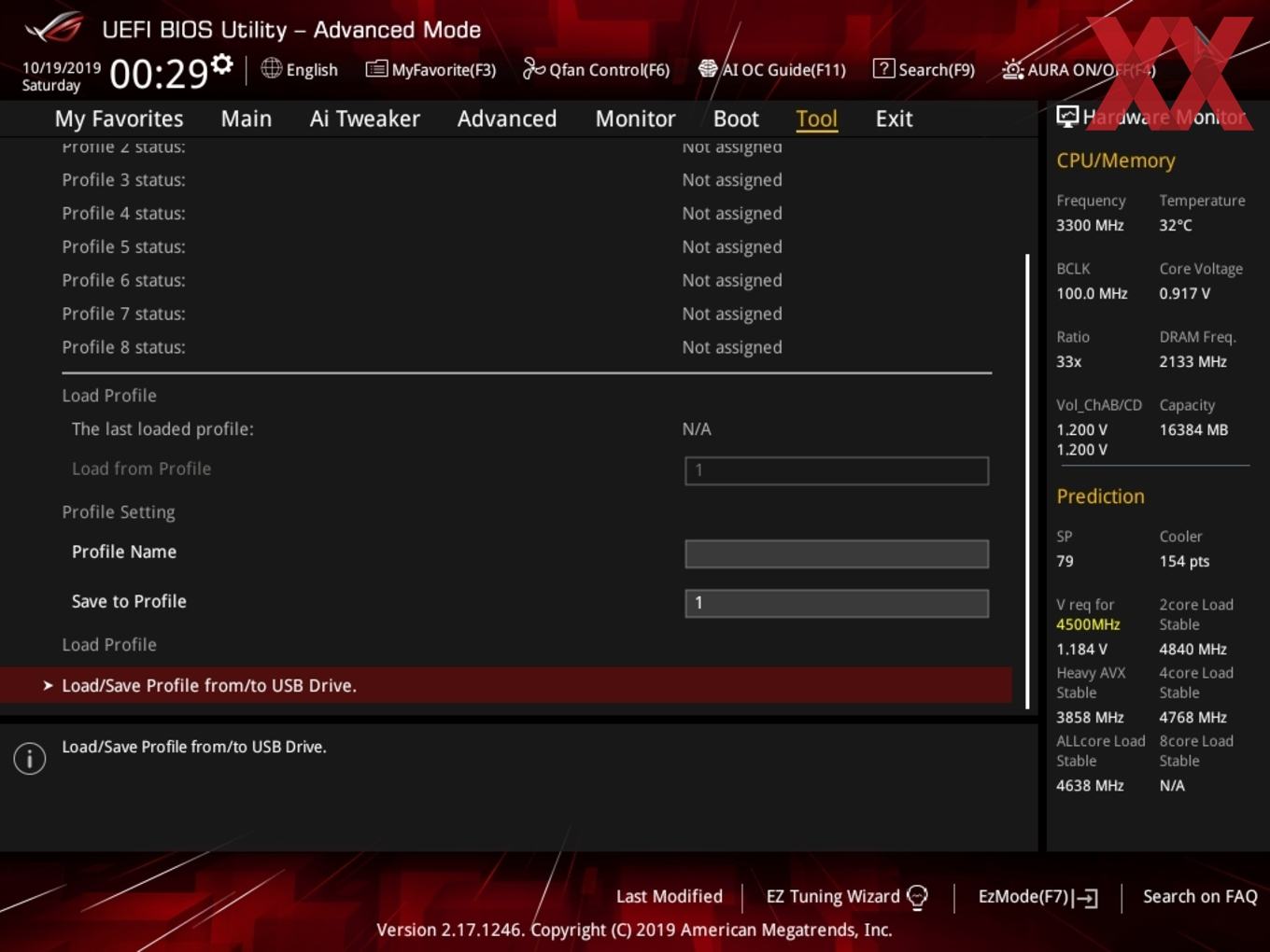The image size is (1270, 952).
Task: Open the Ai Tweaker tab
Action: click(x=364, y=119)
